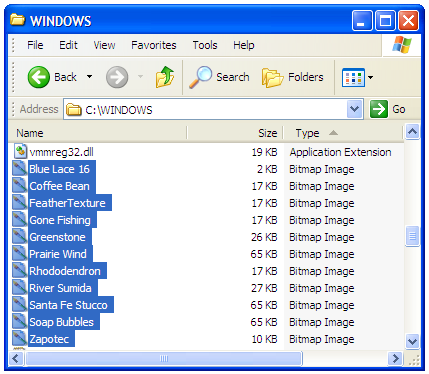Click the FeatherTexture bitmap icon
429x374 pixels.
point(20,203)
